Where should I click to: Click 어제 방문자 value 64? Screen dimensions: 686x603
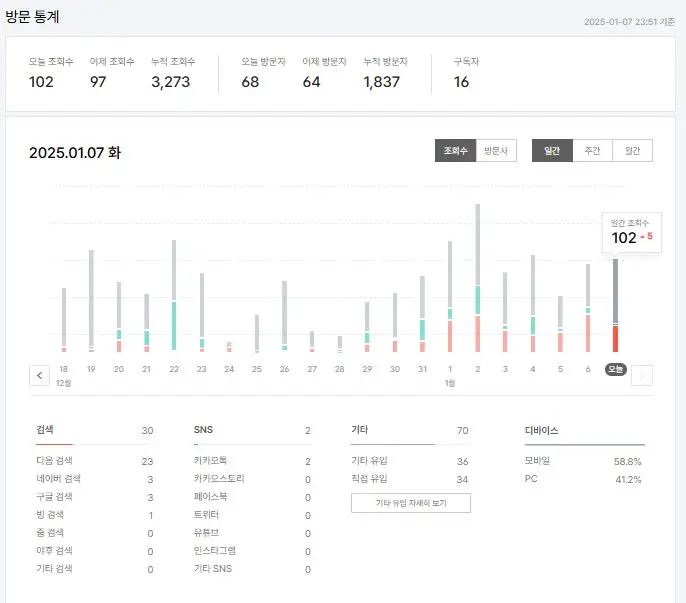[x=312, y=82]
